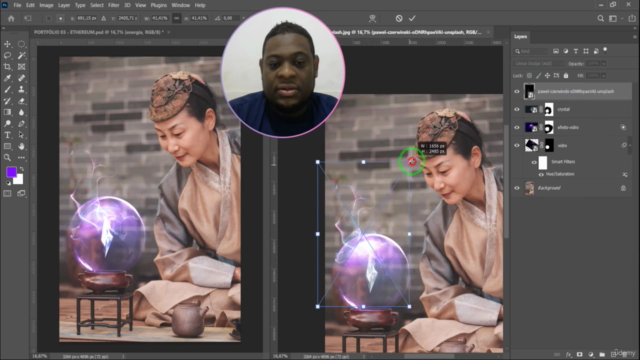Toggle relative positioning triangle for reference point
The height and width of the screenshot is (360, 640).
(x=104, y=18)
